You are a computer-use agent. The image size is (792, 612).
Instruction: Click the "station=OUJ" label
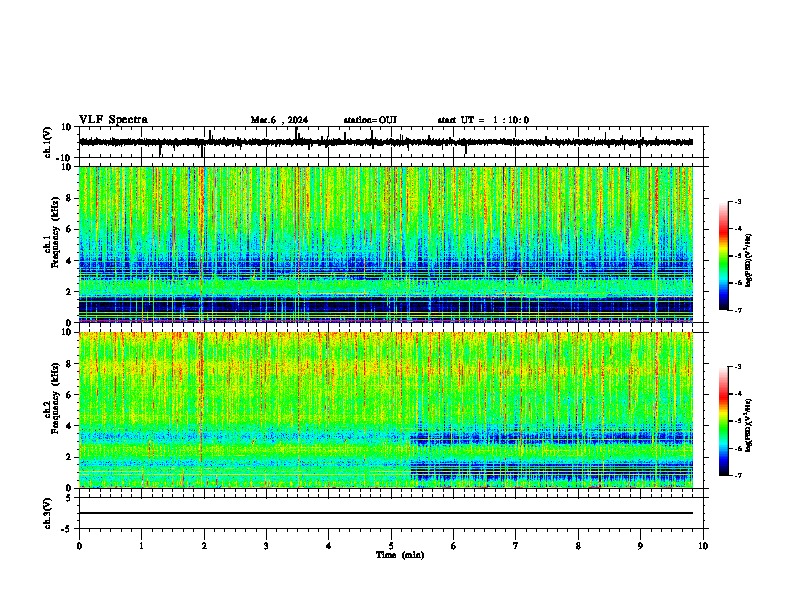[370, 120]
